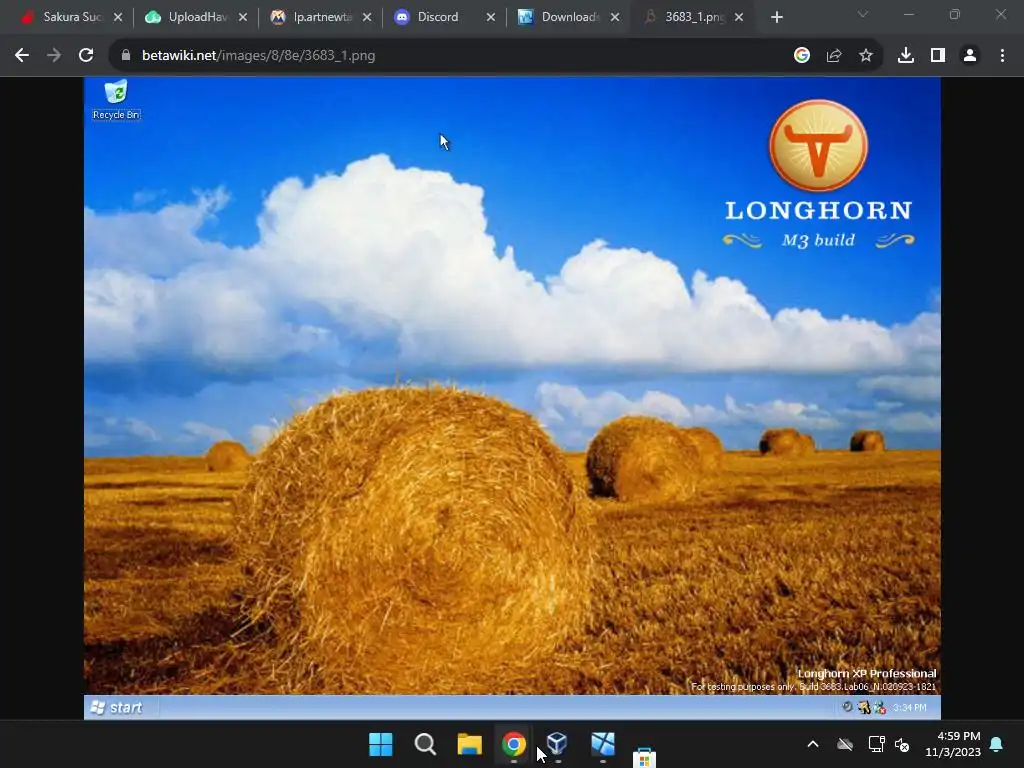1024x768 pixels.
Task: Select the 3683_1.png tab
Action: (x=692, y=17)
